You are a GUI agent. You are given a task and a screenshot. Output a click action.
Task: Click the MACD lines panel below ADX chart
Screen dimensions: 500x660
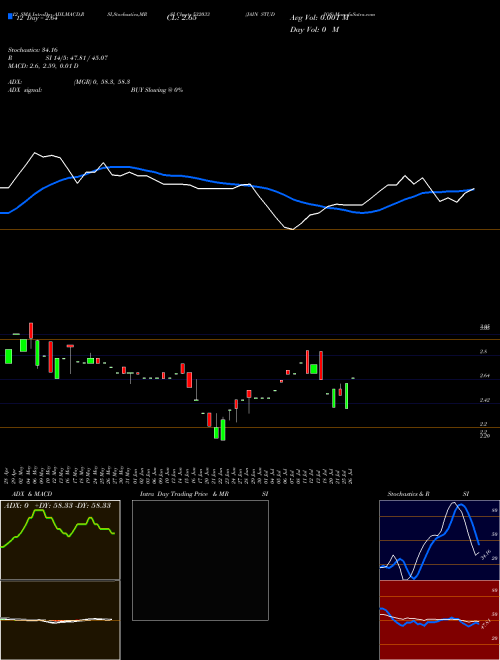click(60, 620)
